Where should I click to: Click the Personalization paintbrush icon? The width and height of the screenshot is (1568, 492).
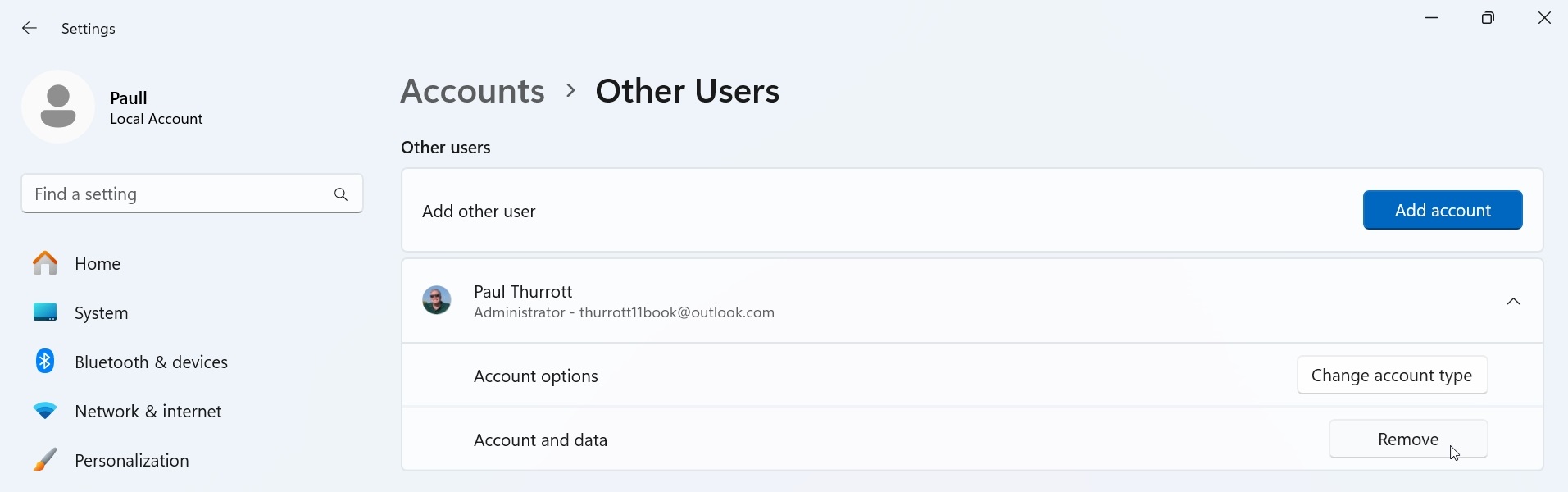pyautogui.click(x=45, y=460)
